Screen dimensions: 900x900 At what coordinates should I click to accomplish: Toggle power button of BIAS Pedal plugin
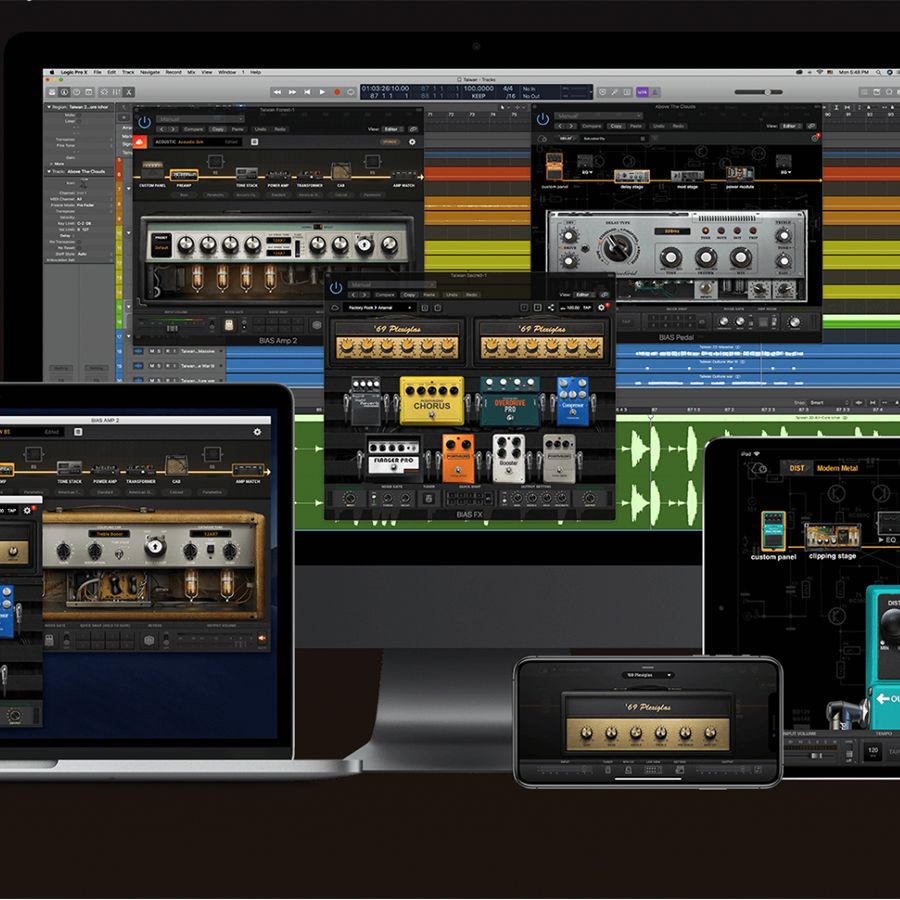point(543,119)
